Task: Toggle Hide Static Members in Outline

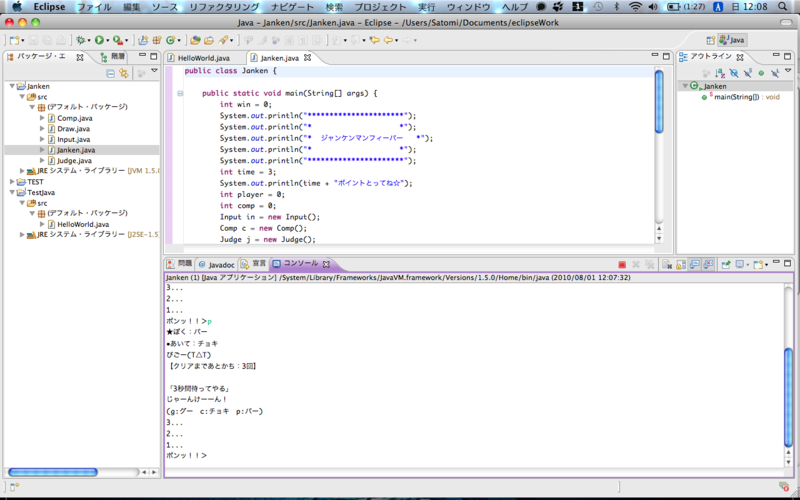Action: click(x=747, y=73)
